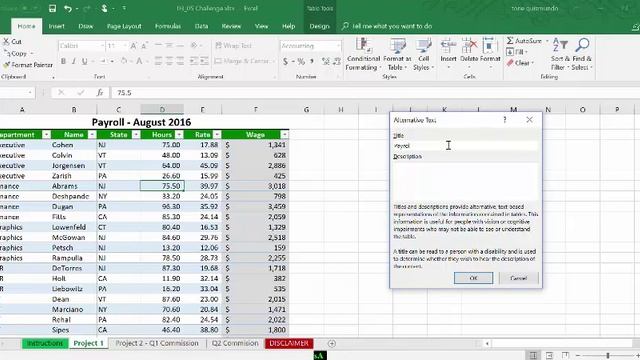640x360 pixels.
Task: Click the formula bar cancel X
Action: click(x=61, y=93)
